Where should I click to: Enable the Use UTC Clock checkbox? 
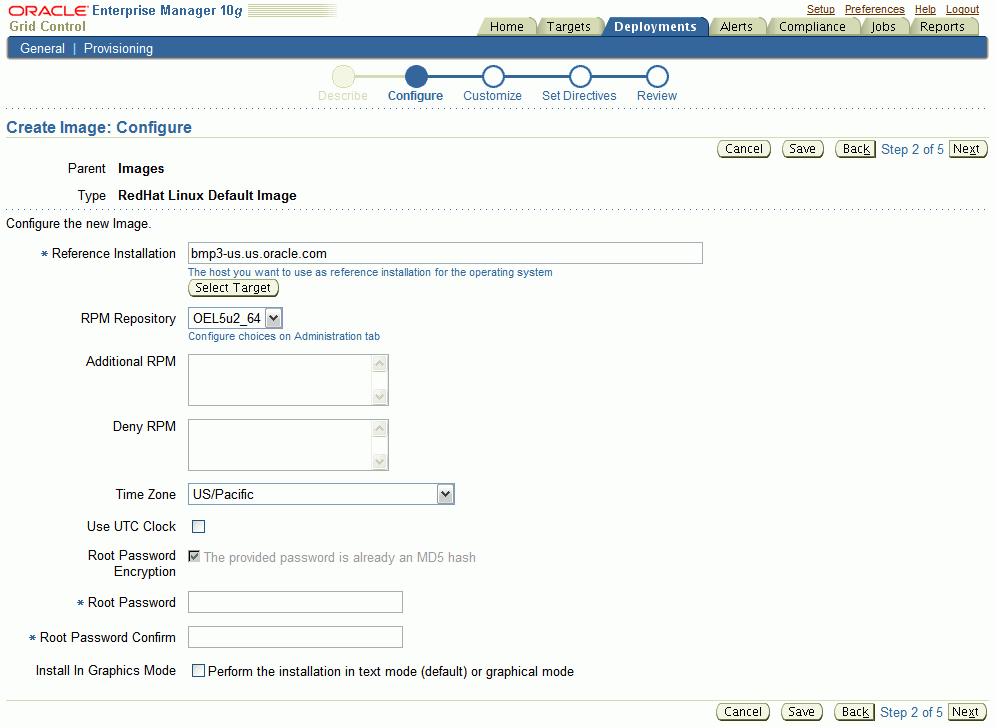click(x=199, y=526)
